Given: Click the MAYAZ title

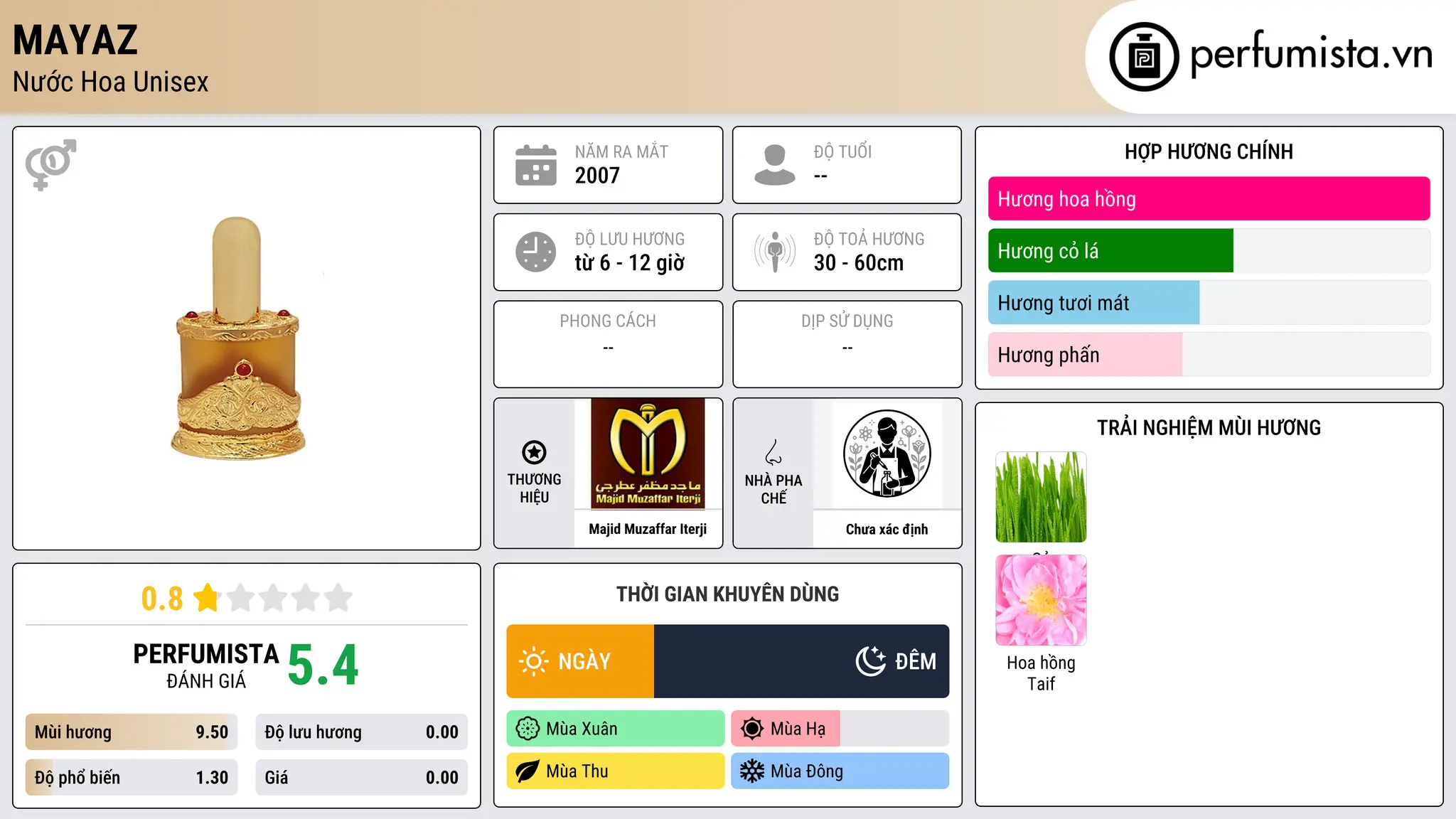Looking at the screenshot, I should click(75, 40).
